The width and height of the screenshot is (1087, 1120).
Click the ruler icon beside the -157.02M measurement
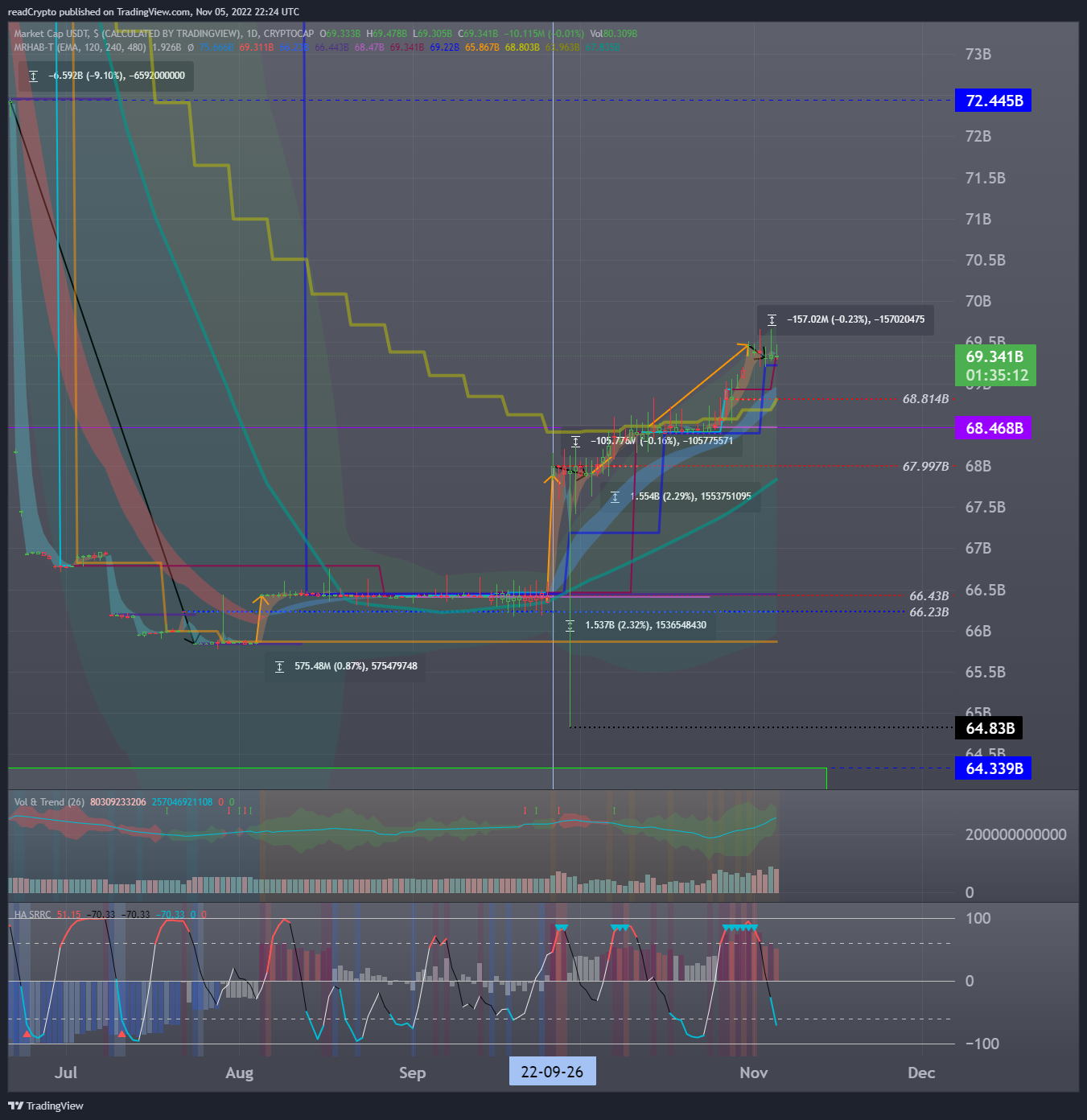click(x=772, y=320)
